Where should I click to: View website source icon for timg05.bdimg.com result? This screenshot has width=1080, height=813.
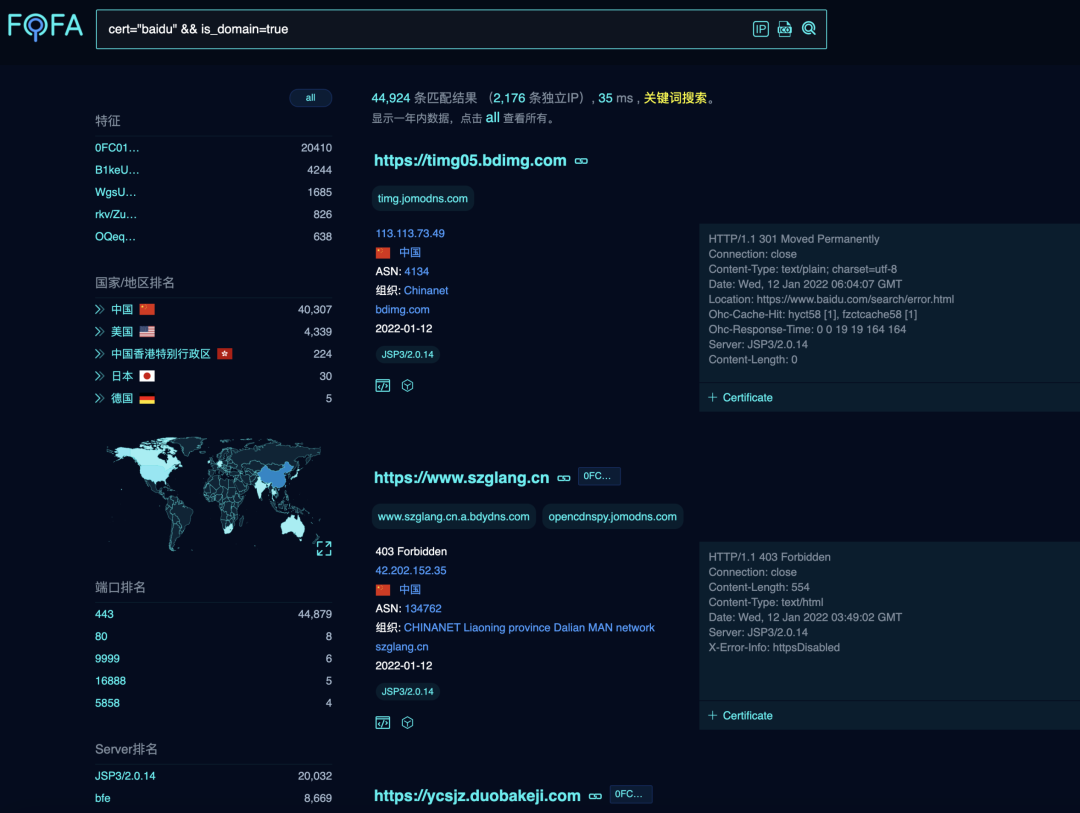[382, 386]
